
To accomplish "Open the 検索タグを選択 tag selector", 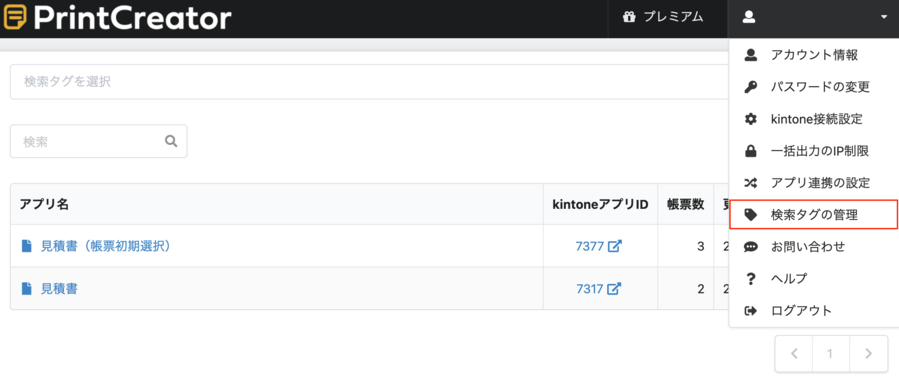I will [369, 81].
